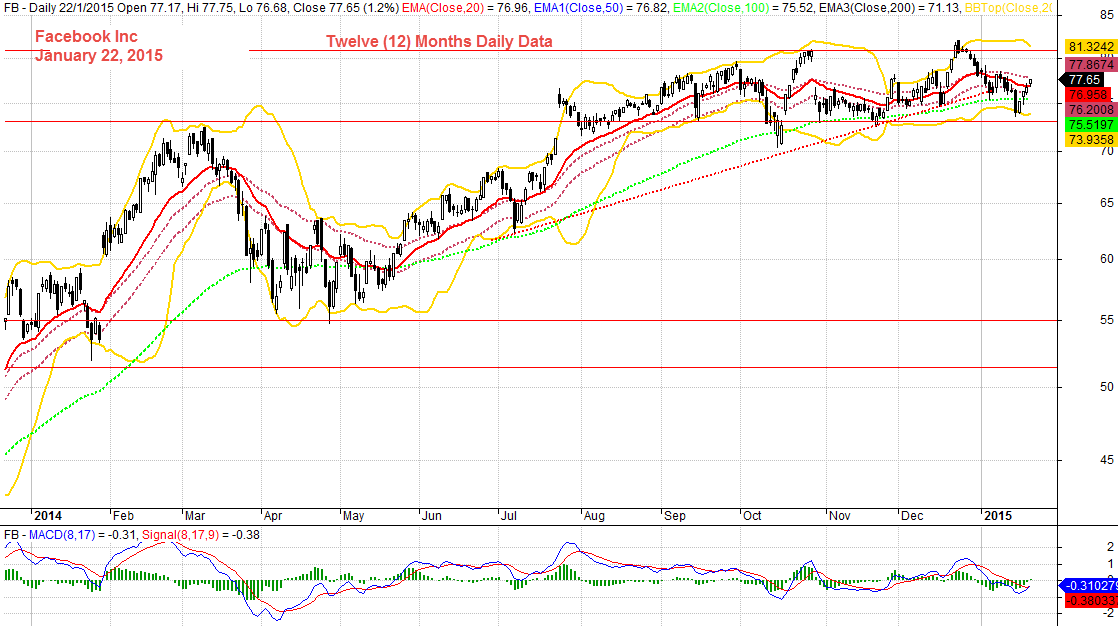The width and height of the screenshot is (1118, 626).
Task: Click the 65 price axis label
Action: [x=1107, y=203]
